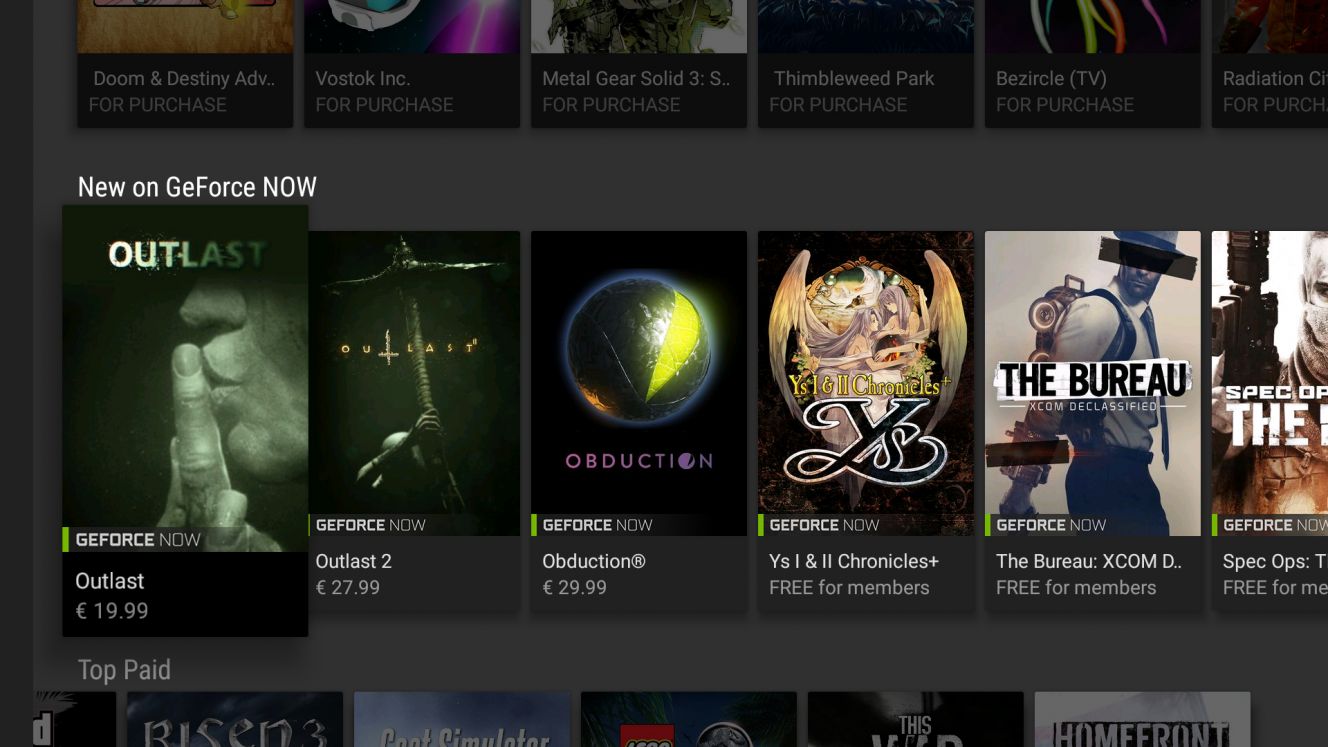The image size is (1328, 747).
Task: Open the Outlast 2 game cover
Action: pos(414,383)
